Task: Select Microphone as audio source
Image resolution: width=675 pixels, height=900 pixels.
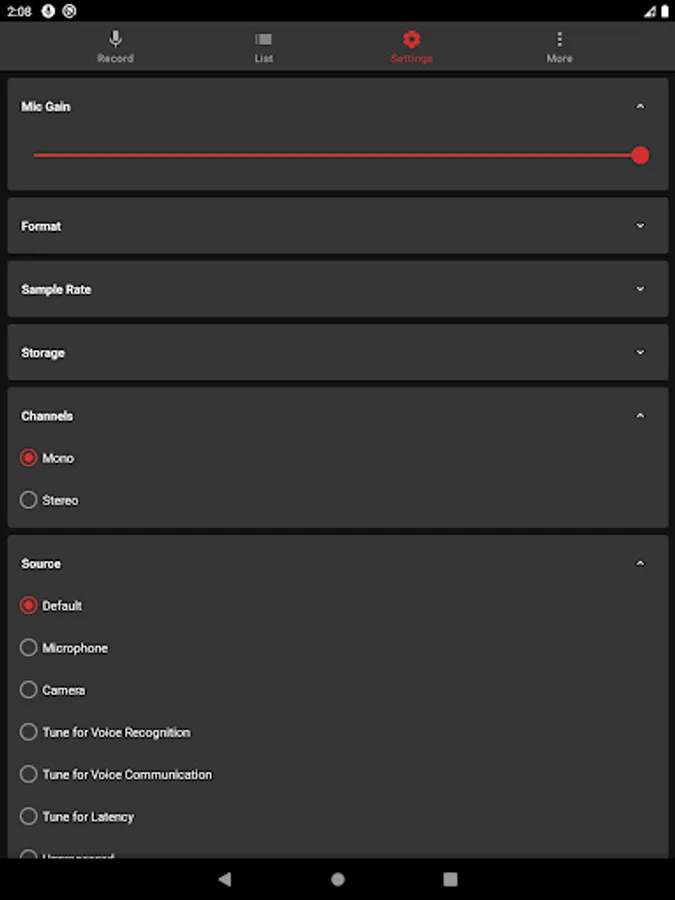Action: point(29,648)
